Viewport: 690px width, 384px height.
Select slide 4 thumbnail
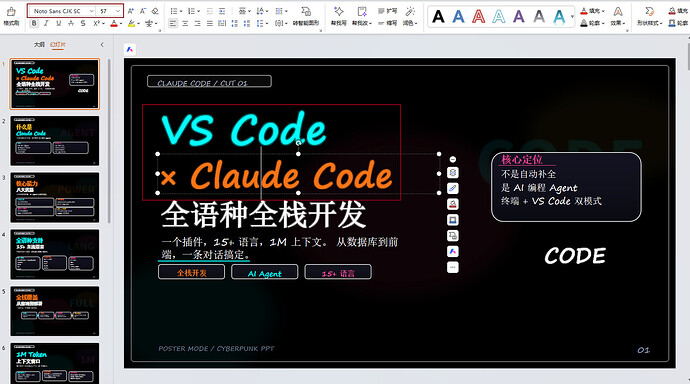click(55, 254)
